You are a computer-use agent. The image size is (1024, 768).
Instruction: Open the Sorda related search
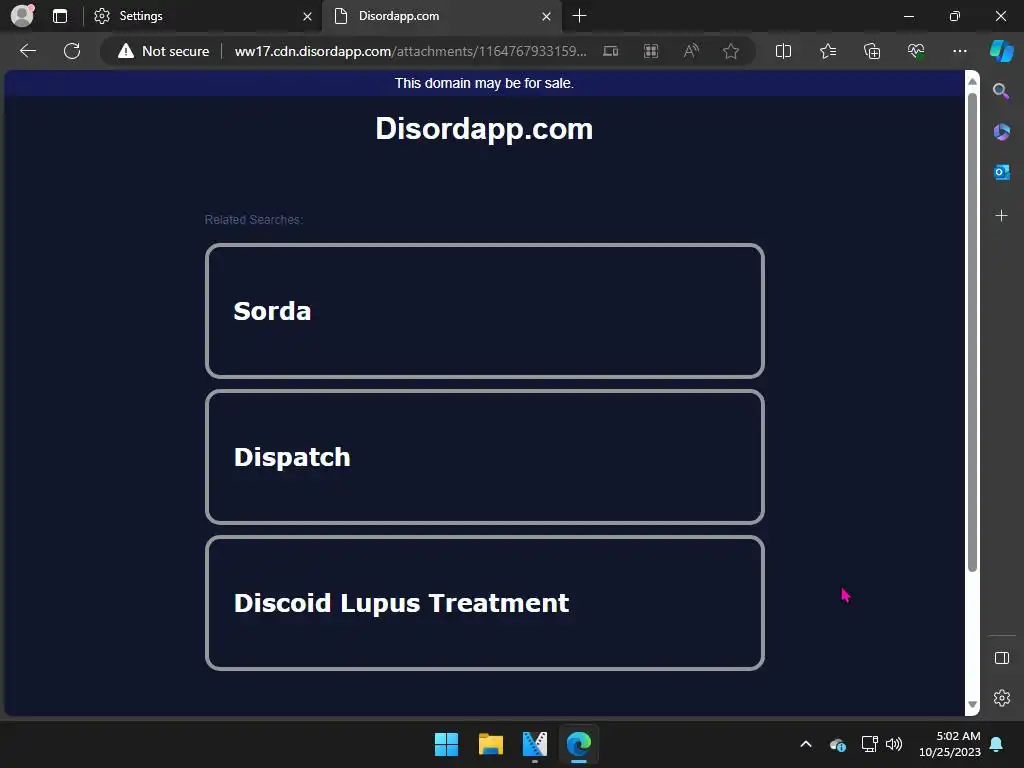[485, 311]
